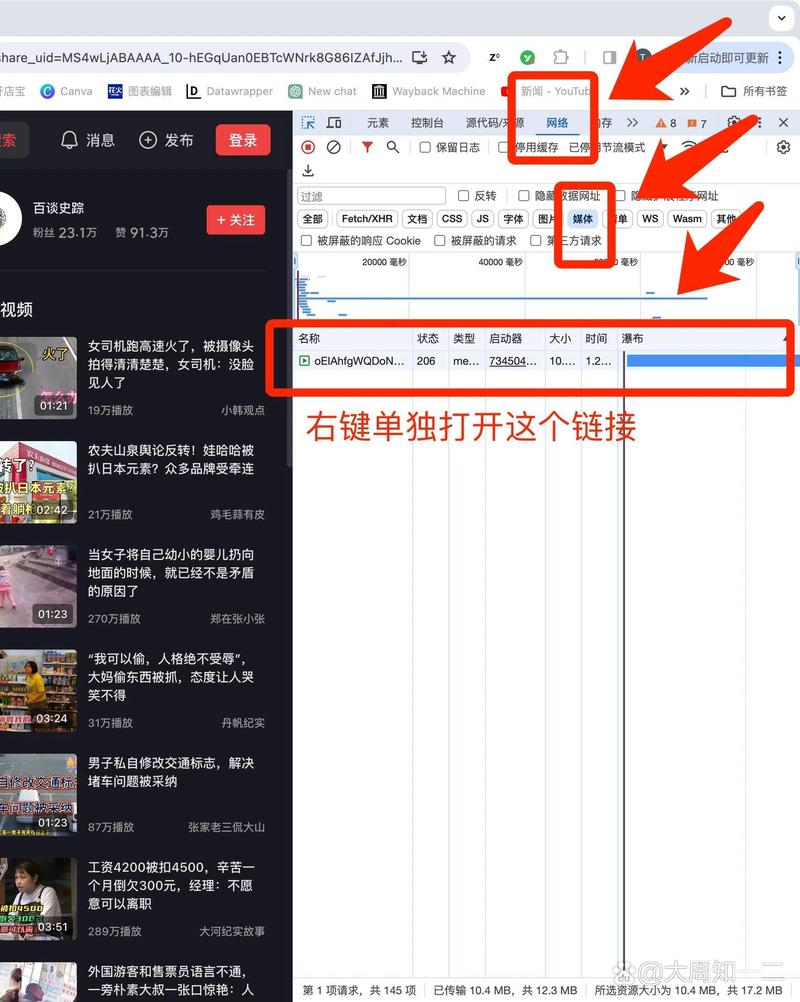Toggle the device toolbar icon

point(334,123)
